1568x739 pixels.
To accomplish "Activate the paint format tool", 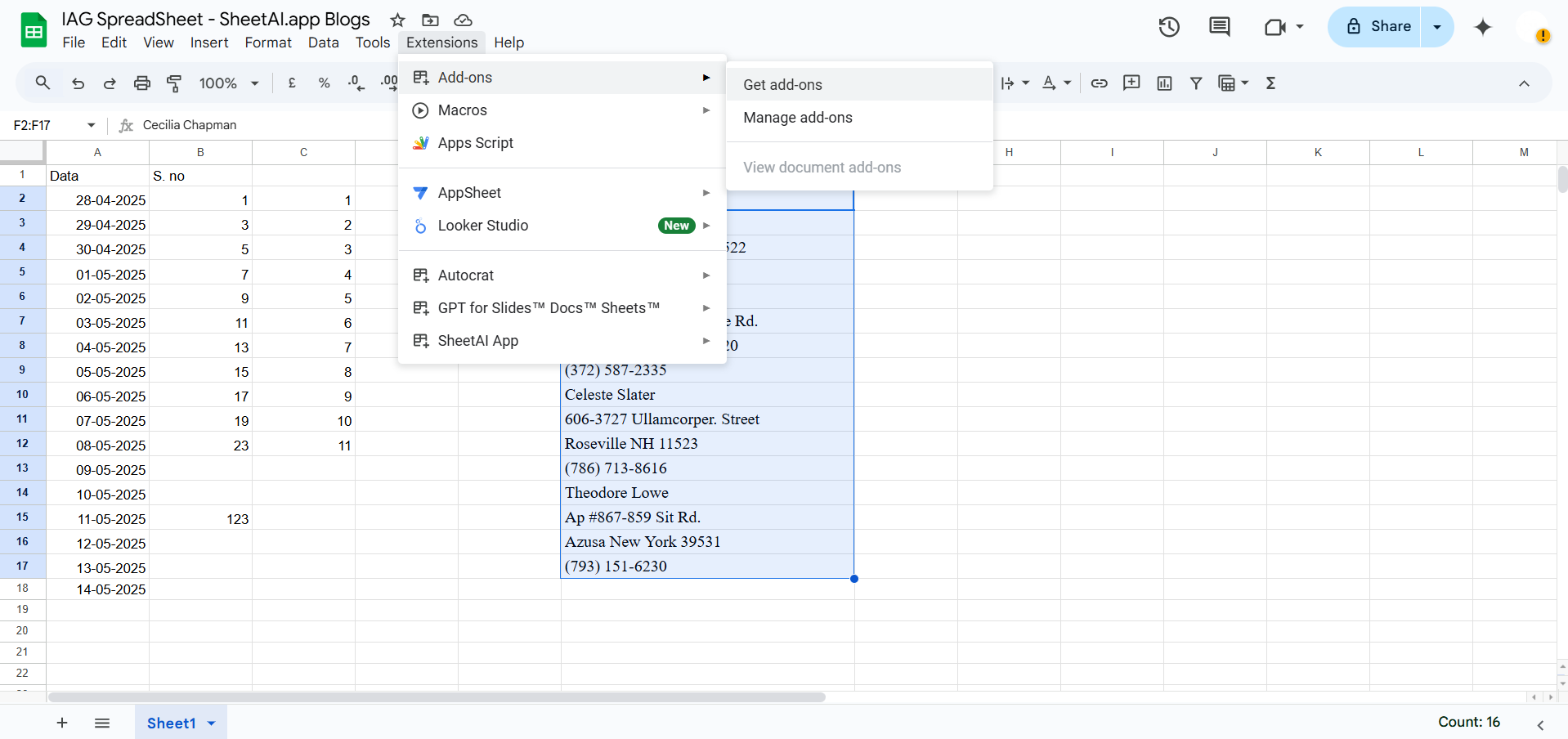I will pyautogui.click(x=174, y=83).
